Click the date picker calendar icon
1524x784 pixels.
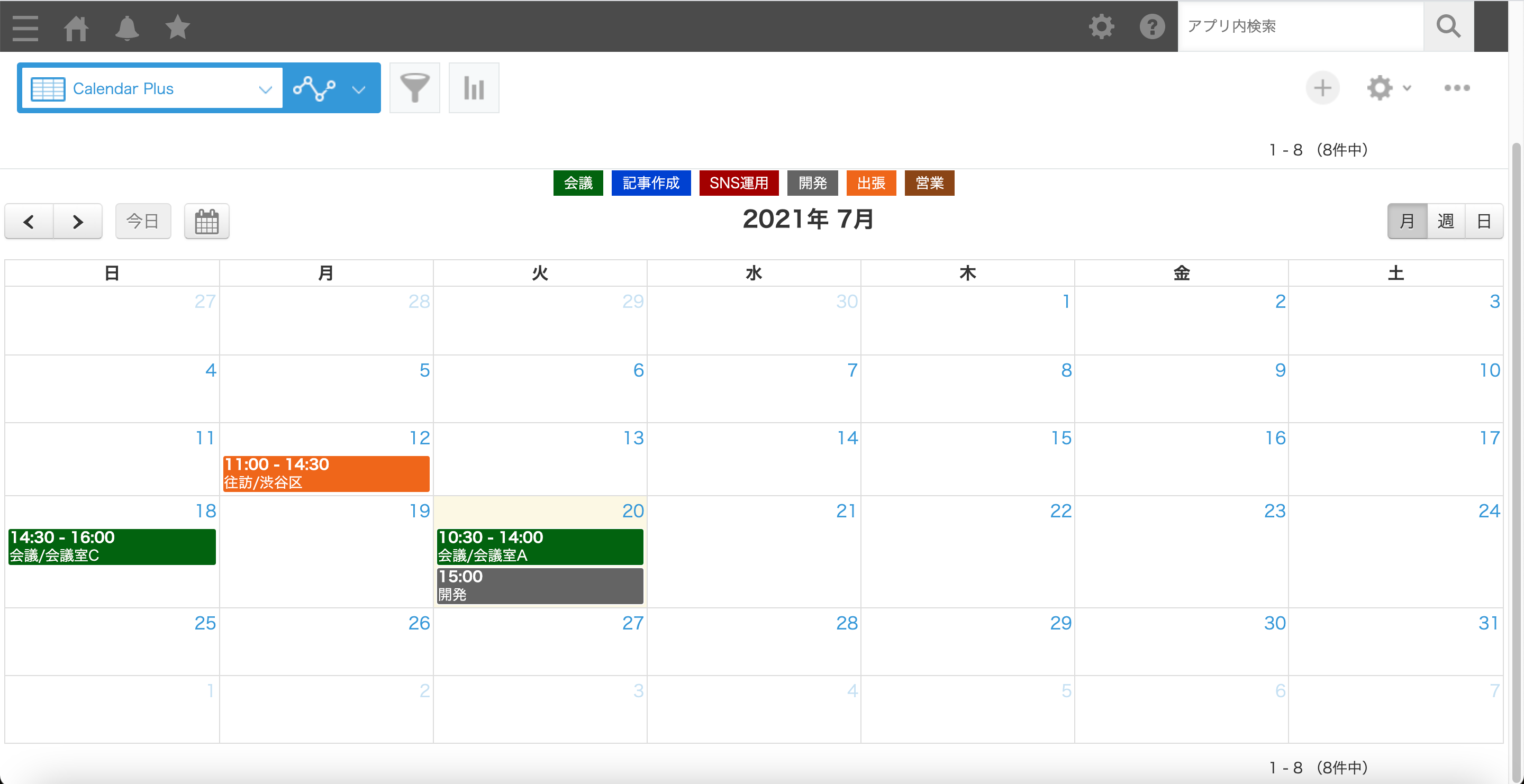coord(206,222)
